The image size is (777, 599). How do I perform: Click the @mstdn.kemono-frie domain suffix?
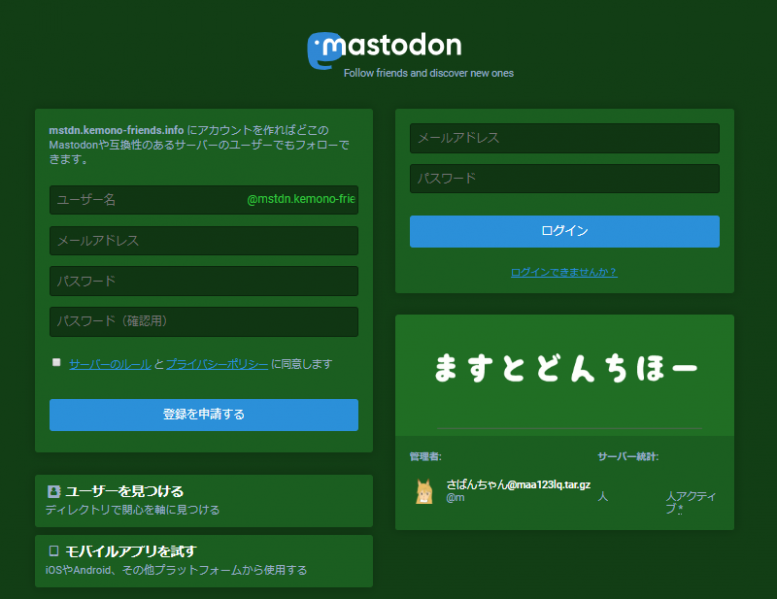point(301,199)
